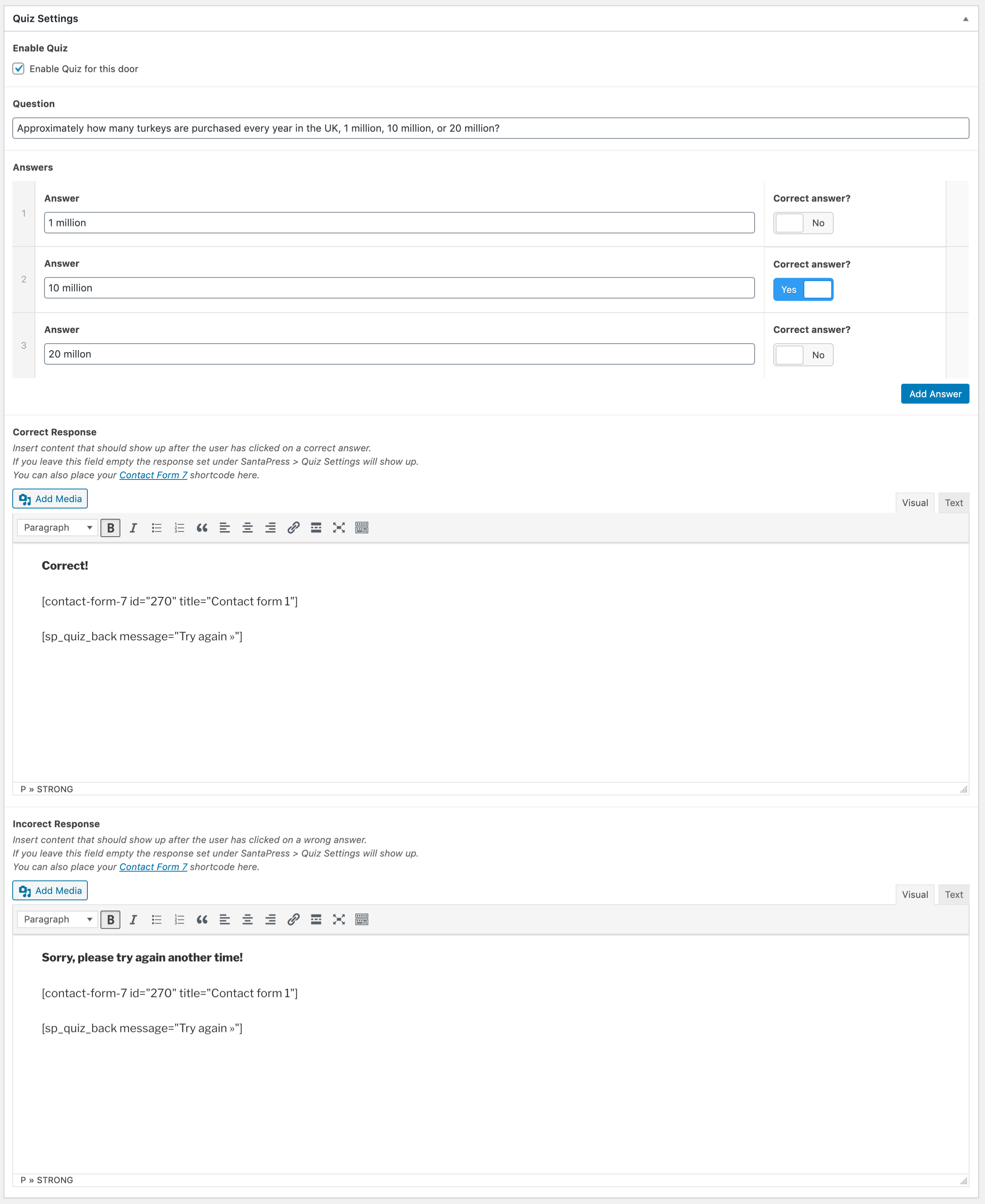Toggle correct answer for 20 millon
This screenshot has width=985, height=1204.
[x=802, y=355]
